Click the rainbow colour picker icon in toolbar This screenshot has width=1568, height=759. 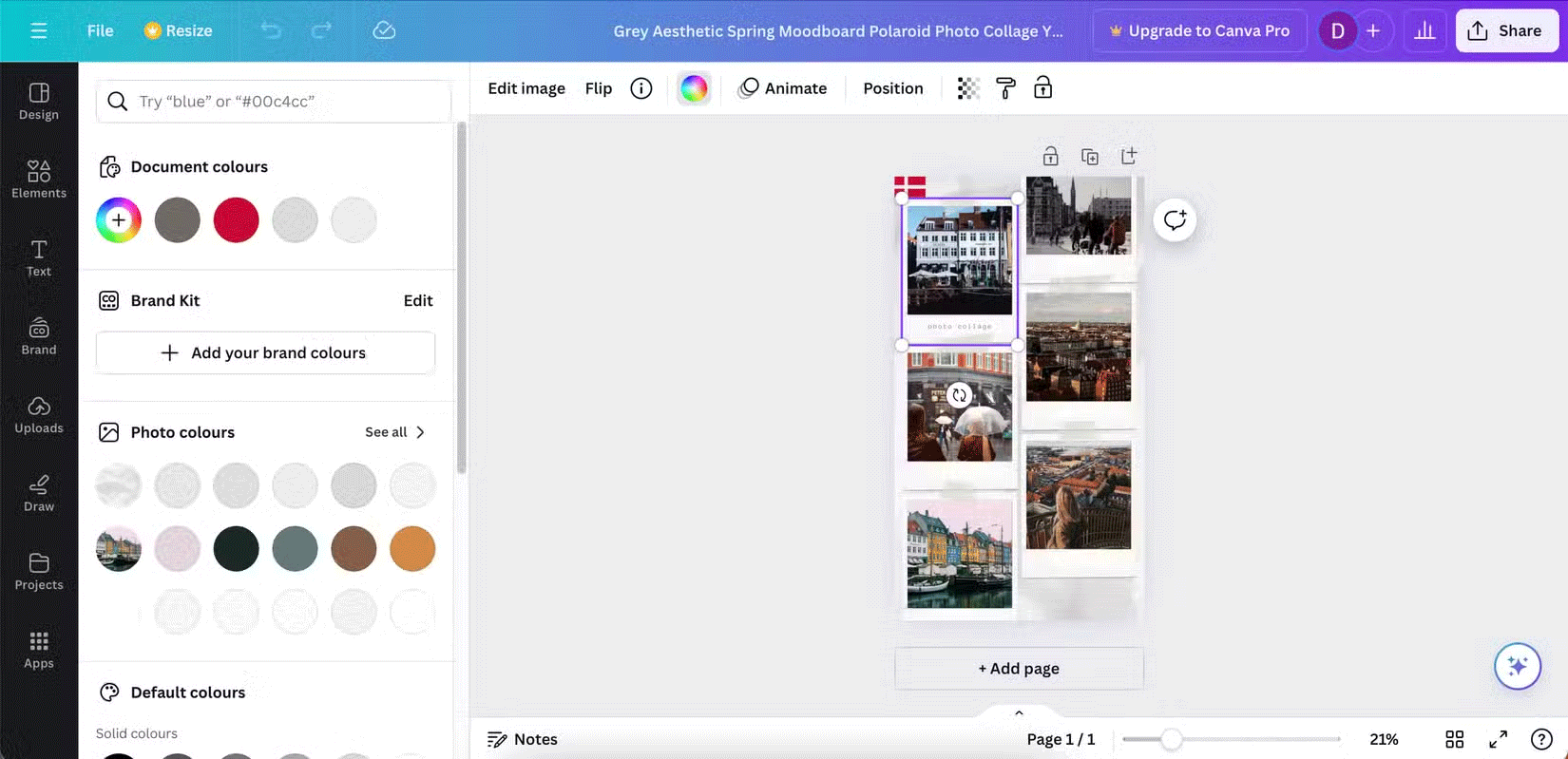694,88
